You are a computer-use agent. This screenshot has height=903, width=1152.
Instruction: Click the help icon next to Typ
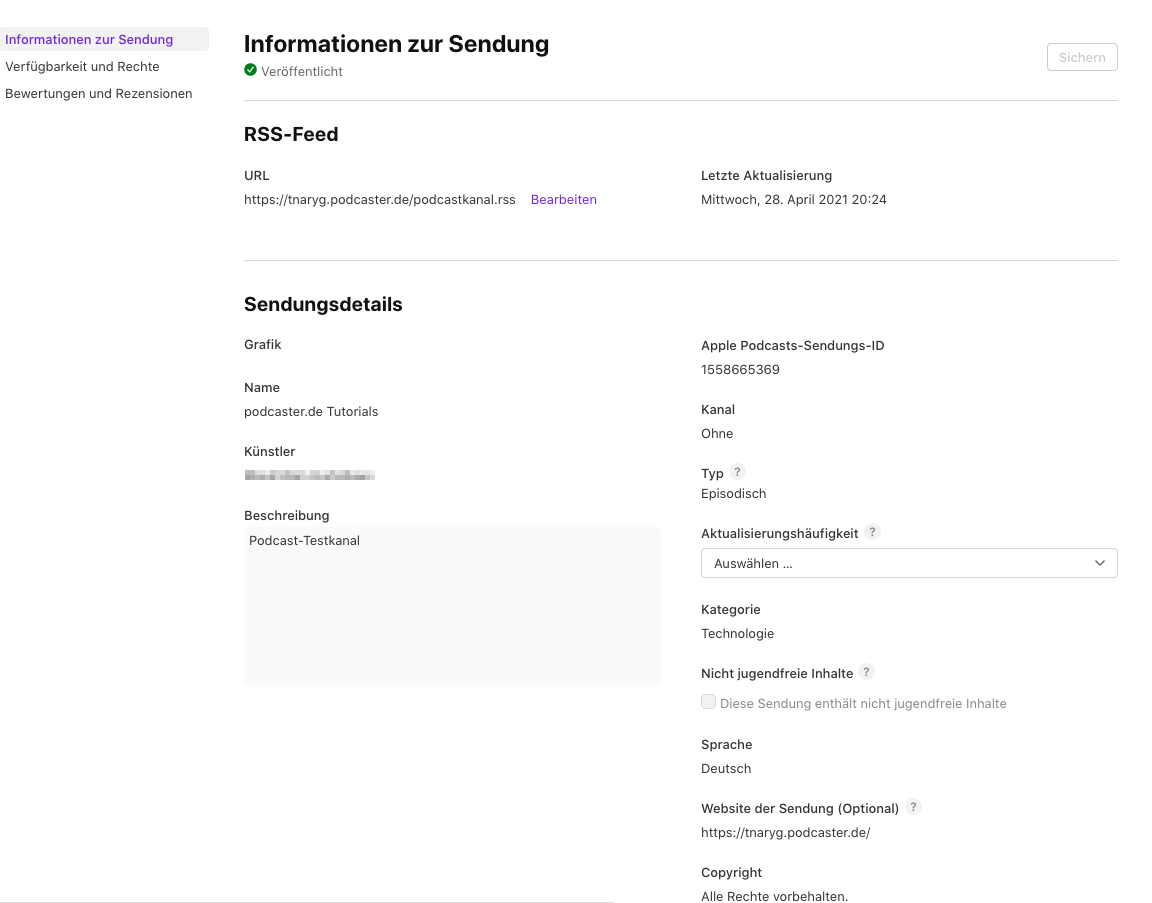tap(737, 472)
